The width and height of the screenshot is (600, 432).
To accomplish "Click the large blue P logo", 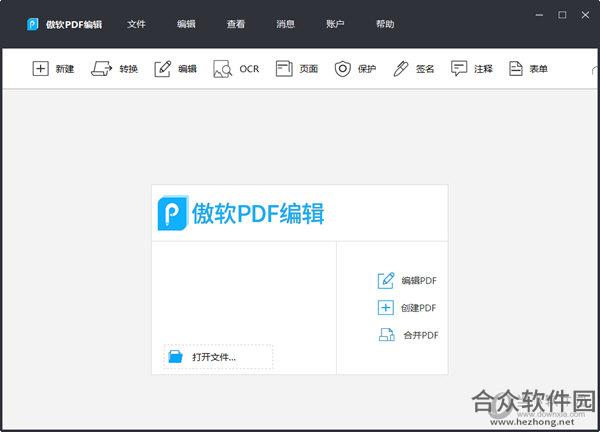I will 173,213.
